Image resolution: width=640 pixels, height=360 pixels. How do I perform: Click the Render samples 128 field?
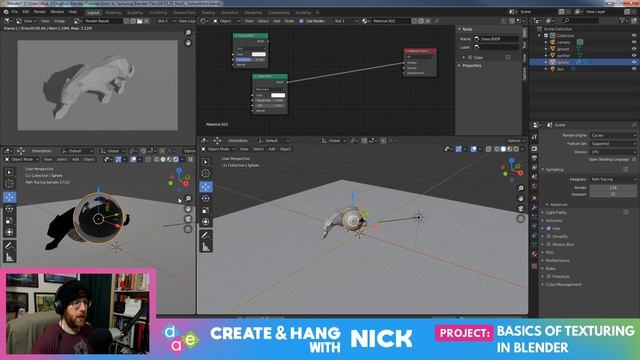pos(613,188)
